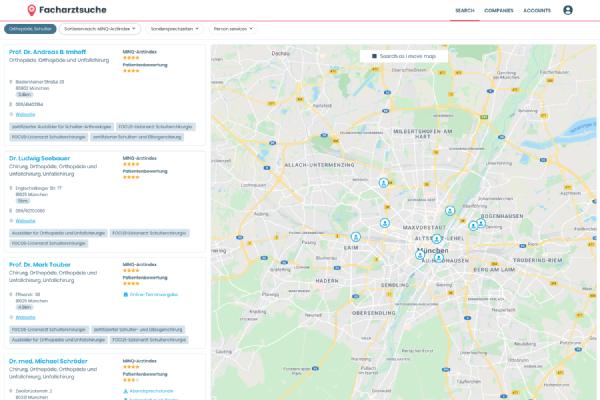Screen dimensions: 600x400
Task: Click MINQ-Ärzteindex star rating for Imhoff
Action: (131, 58)
